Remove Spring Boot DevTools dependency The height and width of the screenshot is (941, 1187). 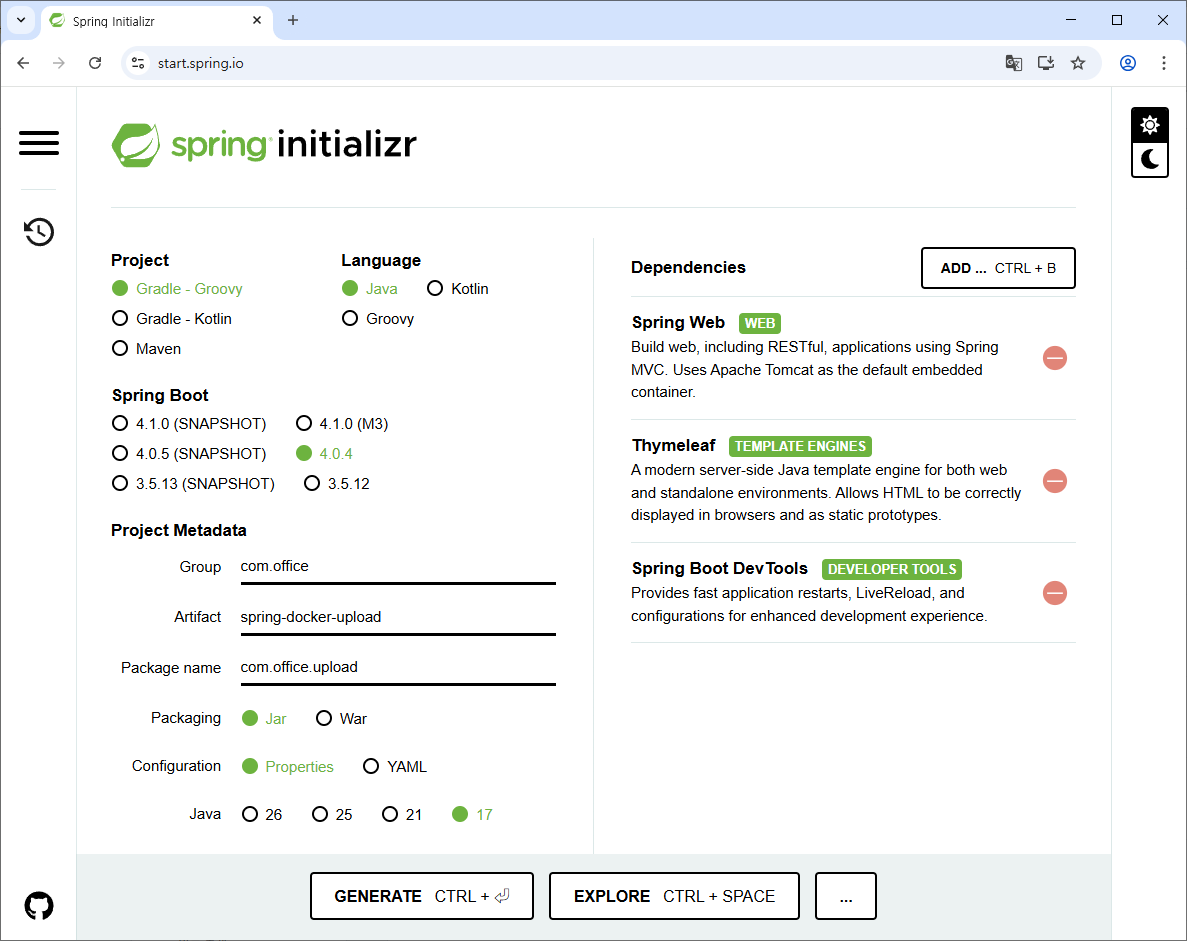tap(1055, 593)
